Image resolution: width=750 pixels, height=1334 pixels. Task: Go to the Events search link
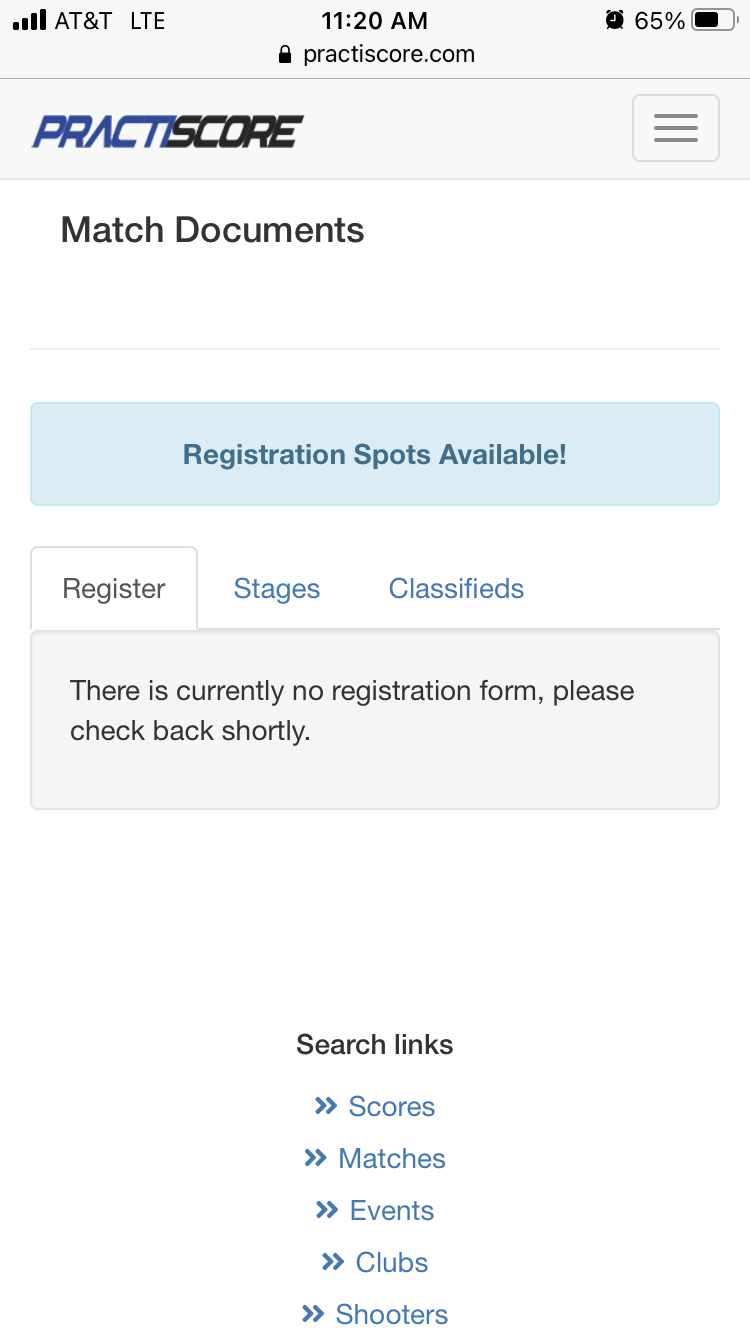391,1210
